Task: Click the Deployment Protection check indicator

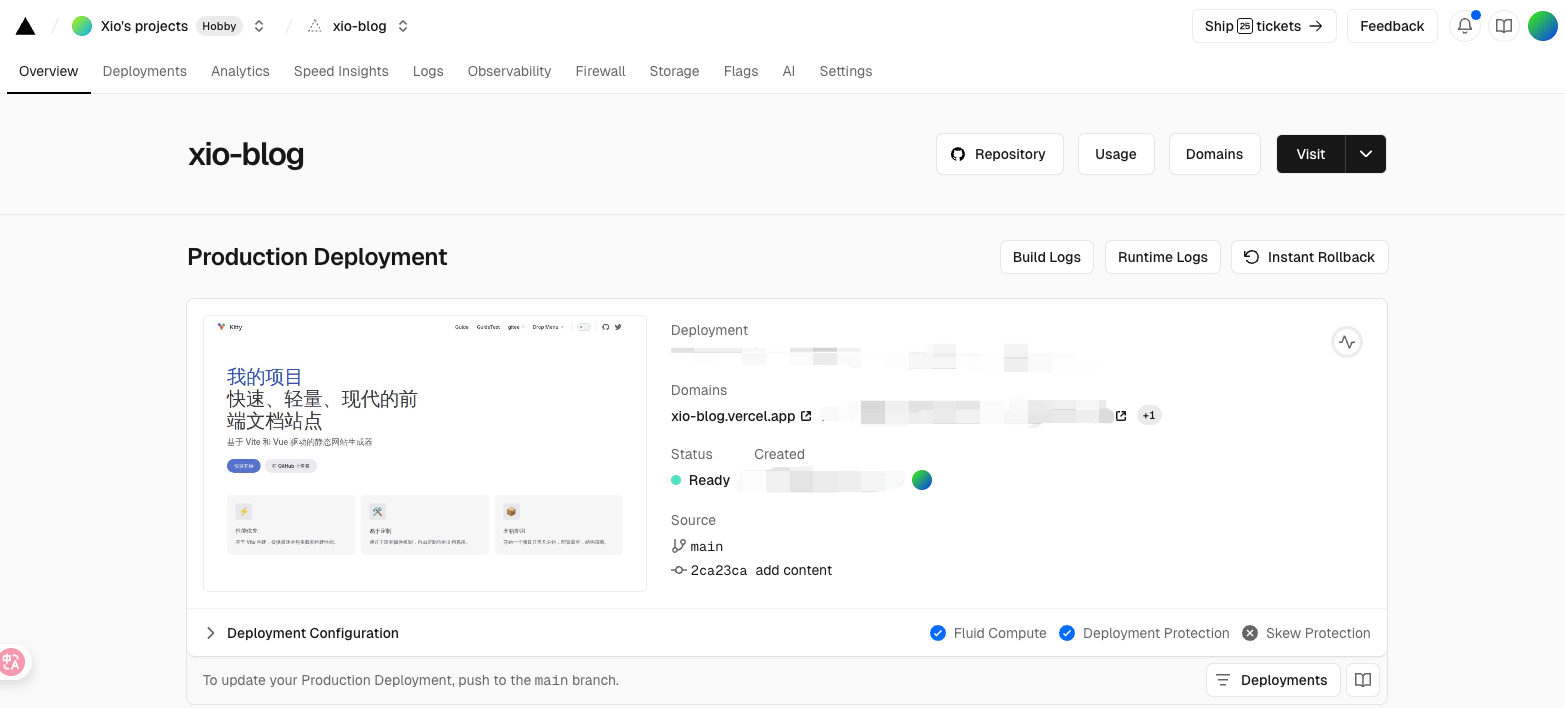Action: 1067,633
